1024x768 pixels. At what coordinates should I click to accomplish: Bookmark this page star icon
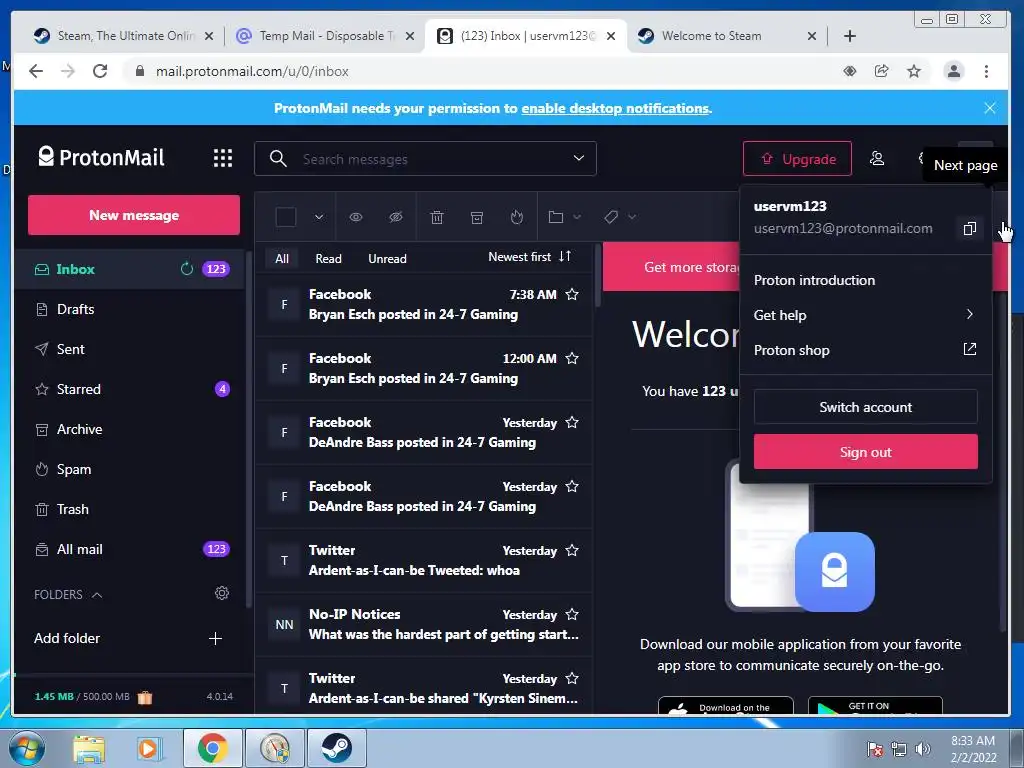tap(914, 71)
